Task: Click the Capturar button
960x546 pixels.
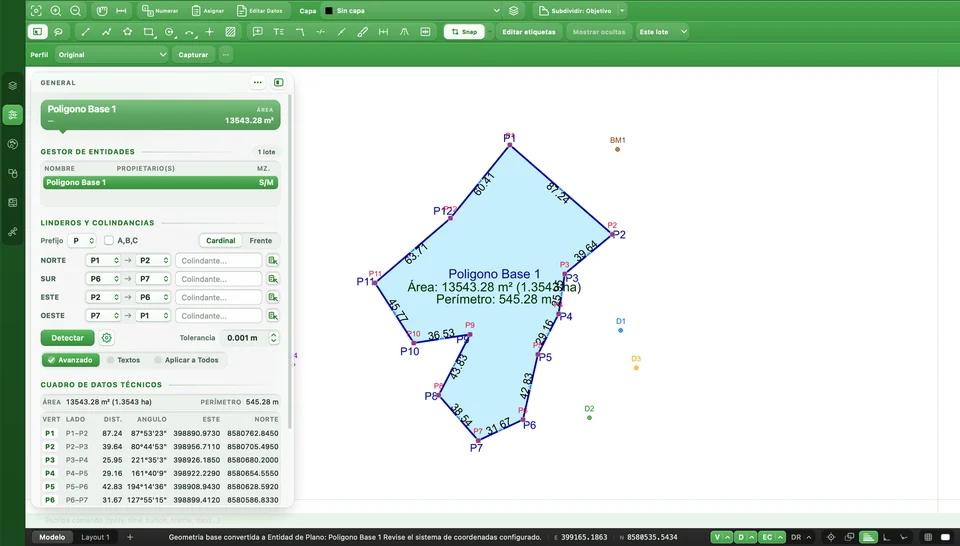Action: coord(193,54)
